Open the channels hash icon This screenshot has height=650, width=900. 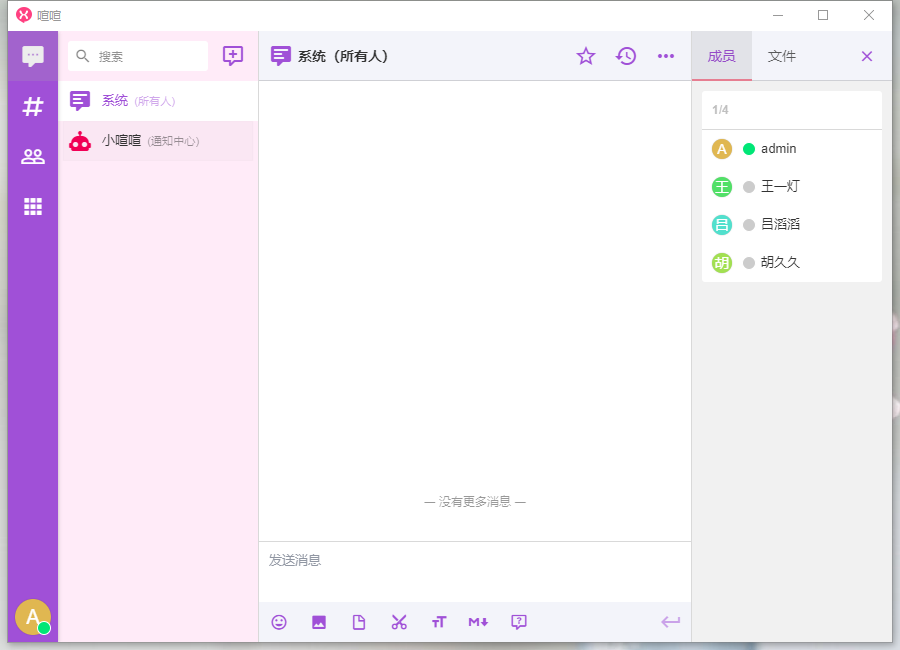33,106
